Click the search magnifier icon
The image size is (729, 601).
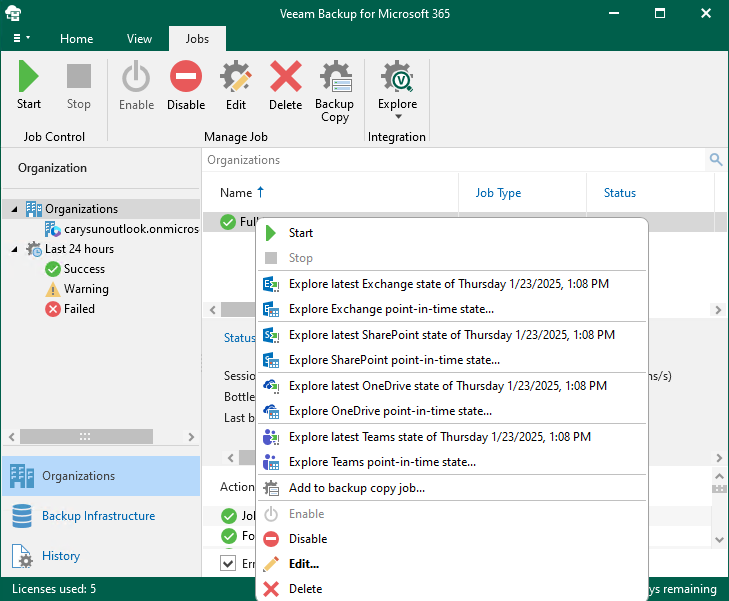[716, 160]
